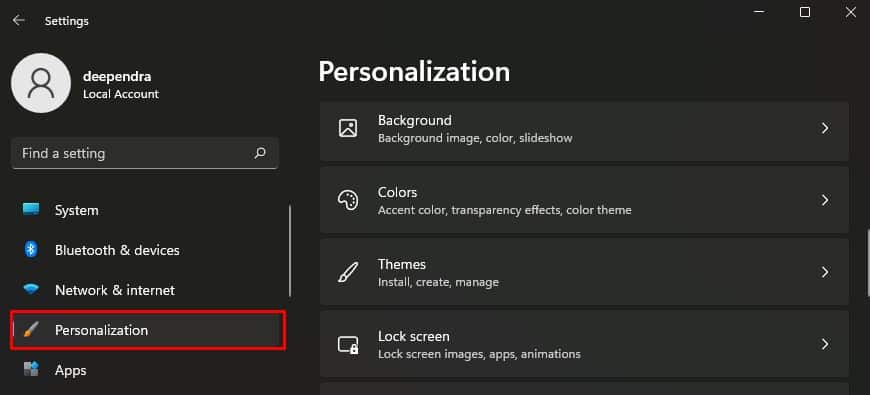Click the Personalization page heading
Viewport: 870px width, 395px height.
click(414, 72)
